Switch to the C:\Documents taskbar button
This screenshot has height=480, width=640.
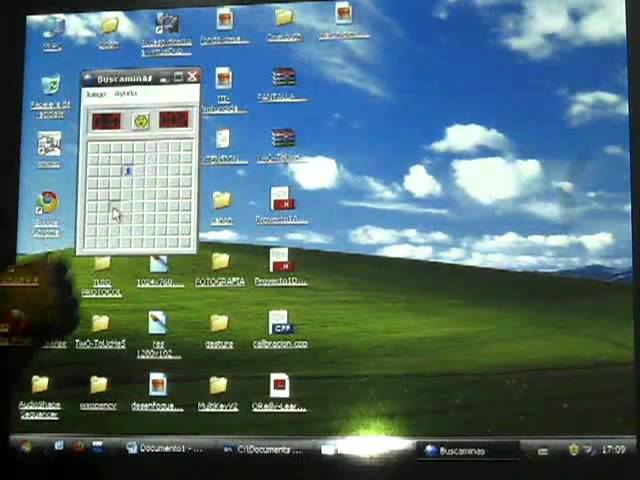pyautogui.click(x=264, y=450)
